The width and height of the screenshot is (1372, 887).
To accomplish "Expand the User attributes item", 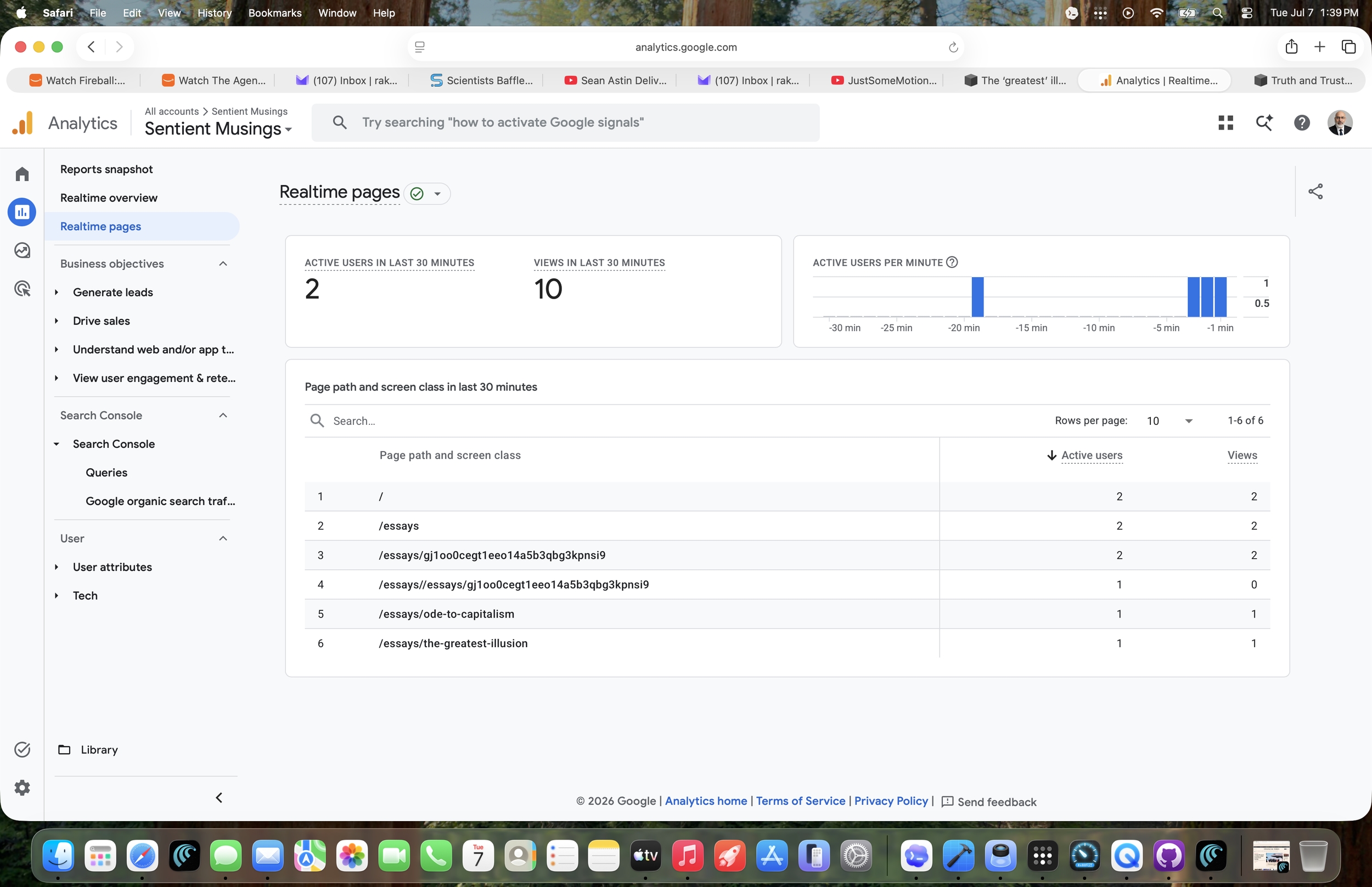I will 57,567.
